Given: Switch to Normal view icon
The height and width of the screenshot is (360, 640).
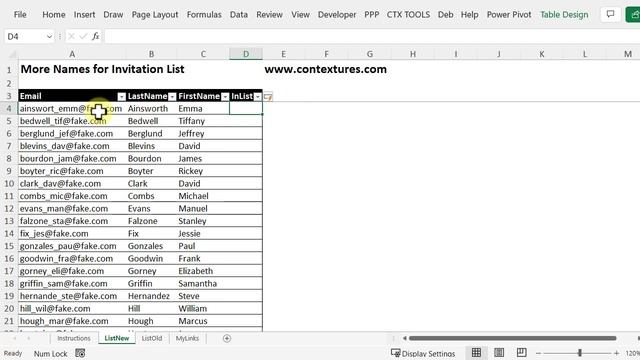Looking at the screenshot, I should coord(476,353).
